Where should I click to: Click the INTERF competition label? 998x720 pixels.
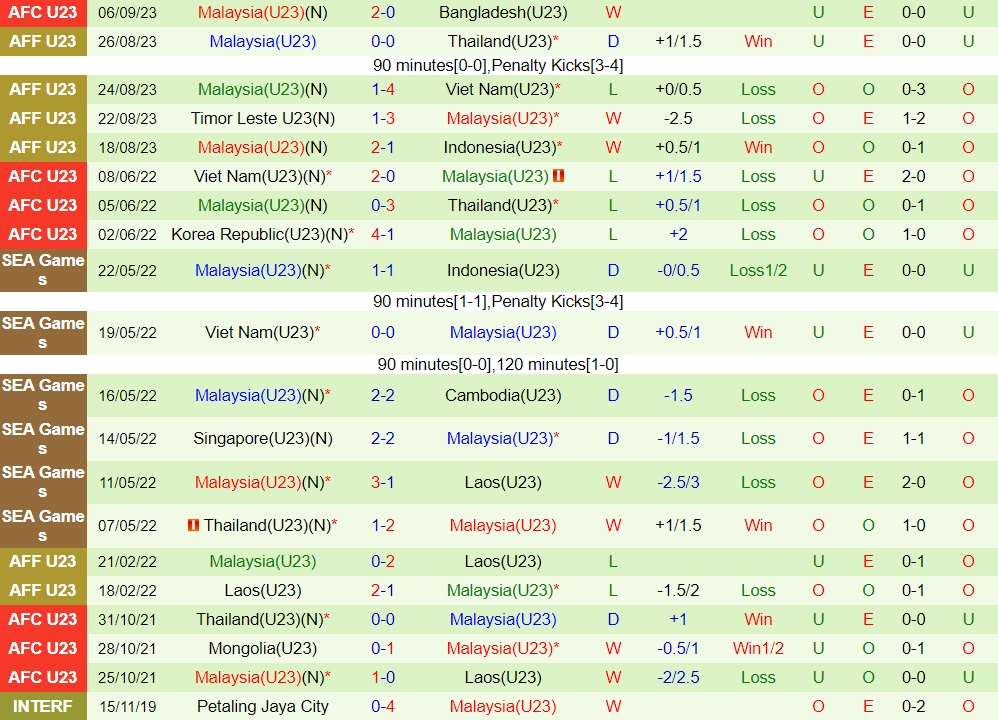[x=43, y=707]
